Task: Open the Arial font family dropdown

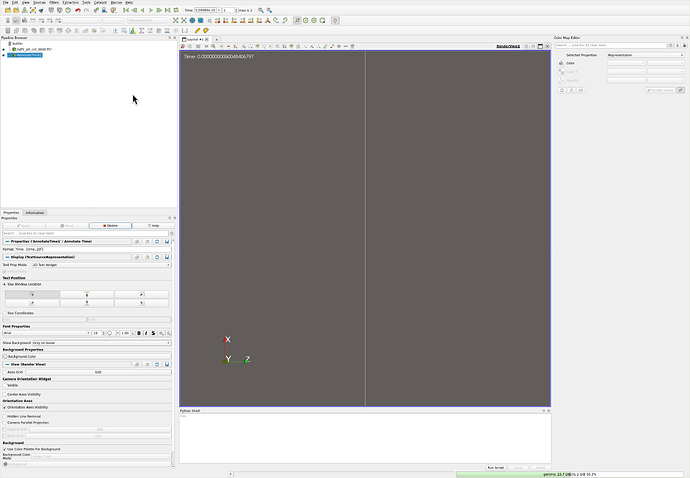Action: [x=47, y=333]
